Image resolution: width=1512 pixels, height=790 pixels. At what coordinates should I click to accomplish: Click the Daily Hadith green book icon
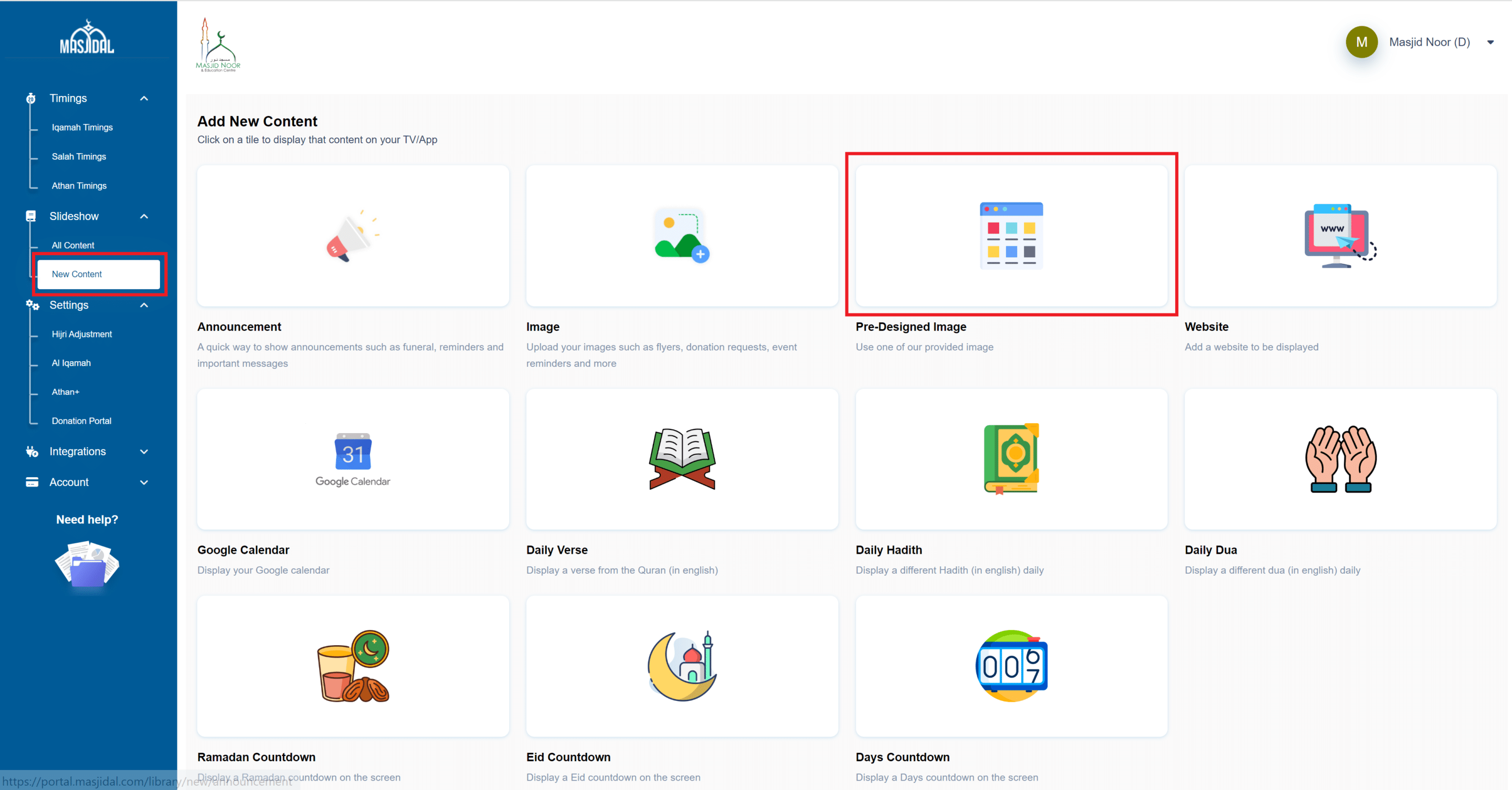[1011, 459]
